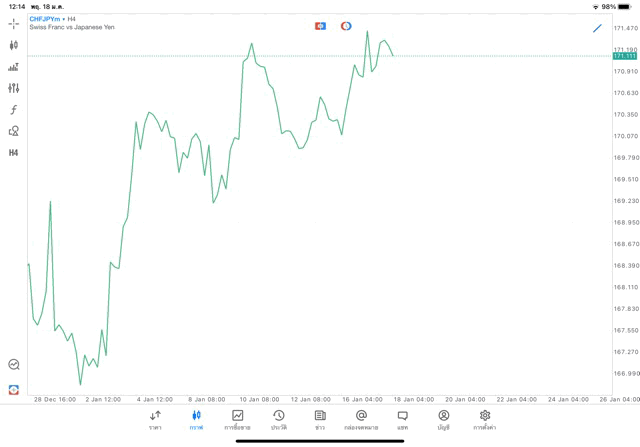Activate the crosshair cursor tool
Screen dimensions: 640x447
click(x=14, y=23)
